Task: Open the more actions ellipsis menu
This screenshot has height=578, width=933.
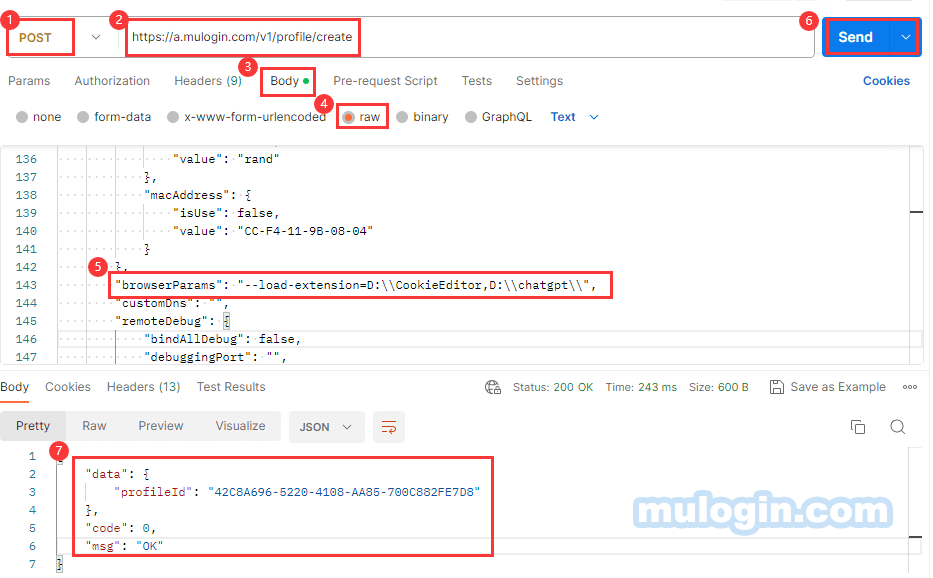Action: point(908,386)
